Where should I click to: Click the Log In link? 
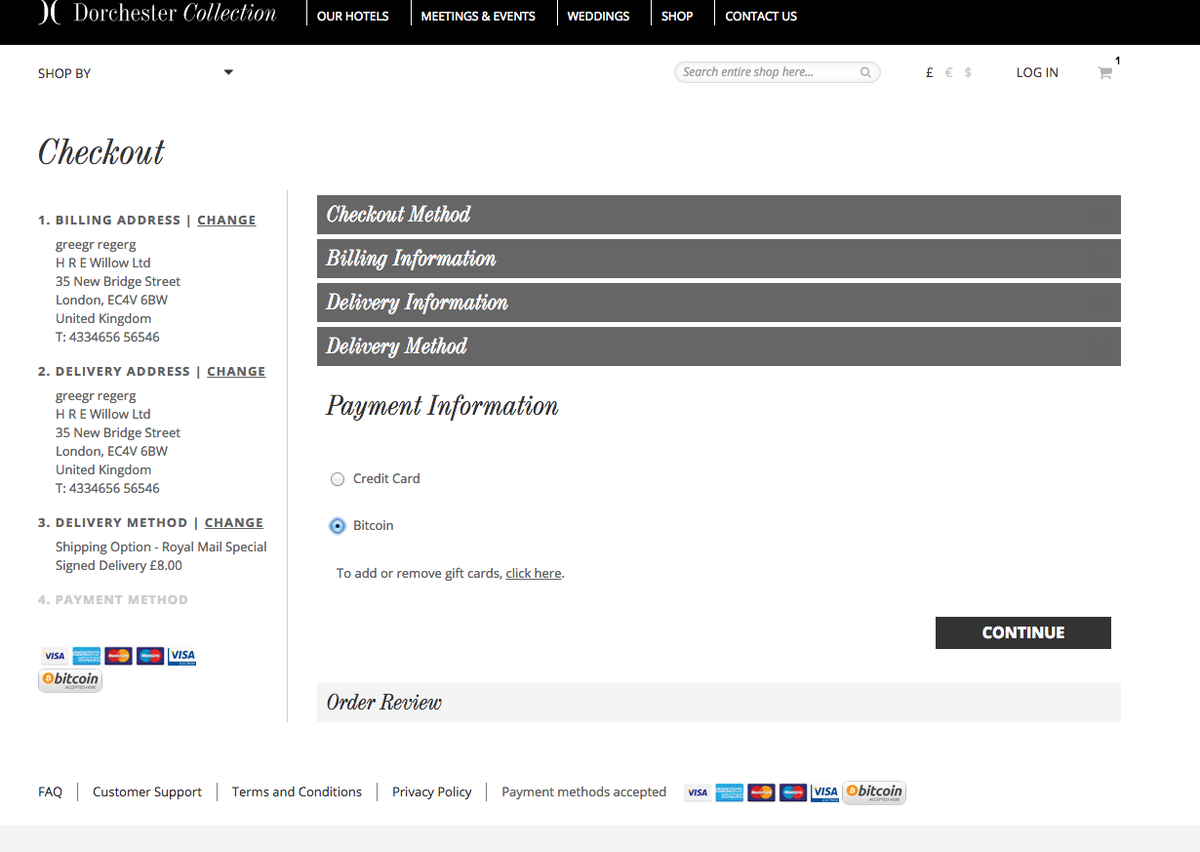click(x=1037, y=73)
